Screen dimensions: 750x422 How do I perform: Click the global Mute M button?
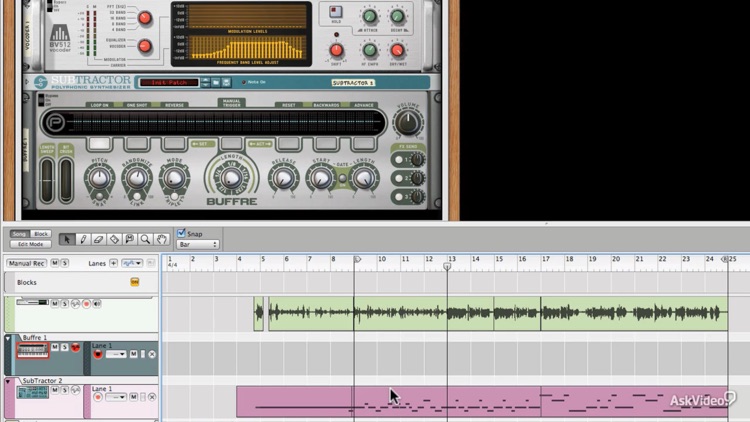tap(55, 263)
